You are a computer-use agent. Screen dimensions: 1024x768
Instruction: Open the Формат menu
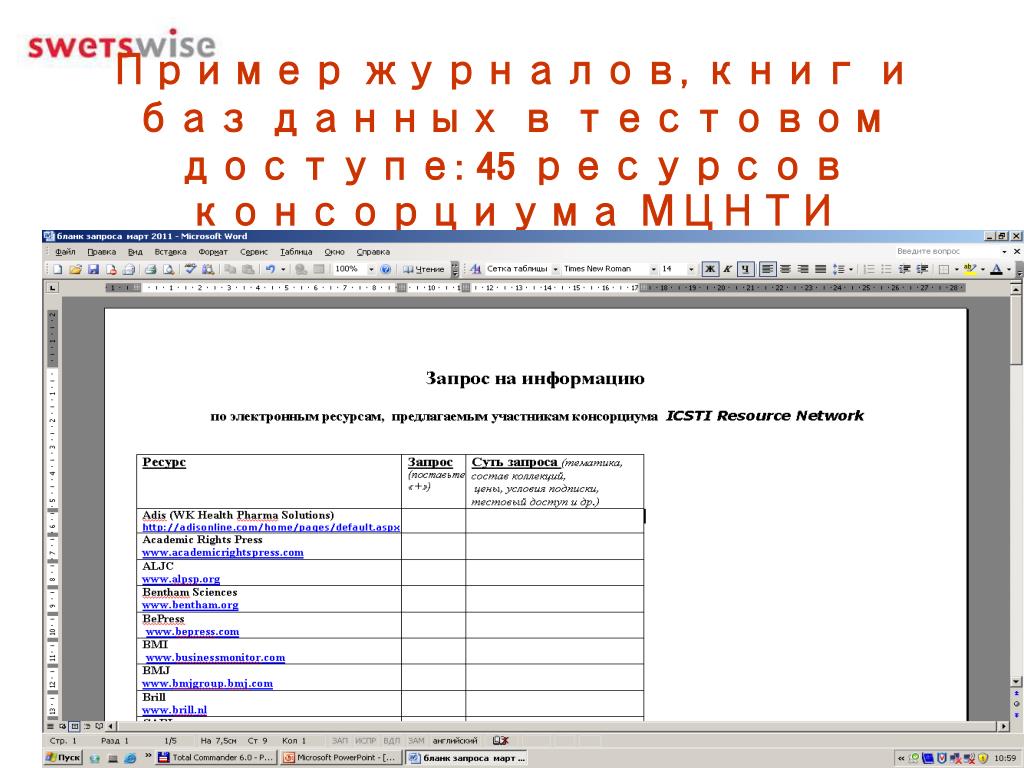point(214,251)
